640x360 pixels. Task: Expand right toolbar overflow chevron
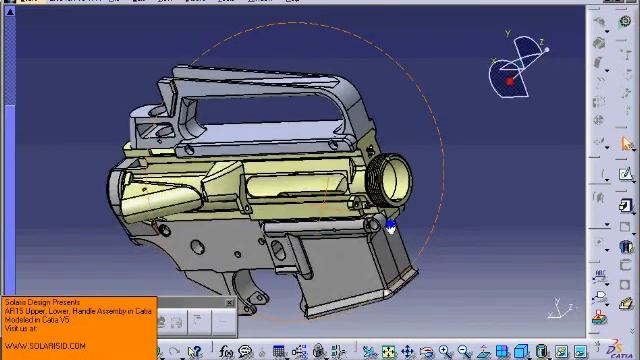(632, 331)
